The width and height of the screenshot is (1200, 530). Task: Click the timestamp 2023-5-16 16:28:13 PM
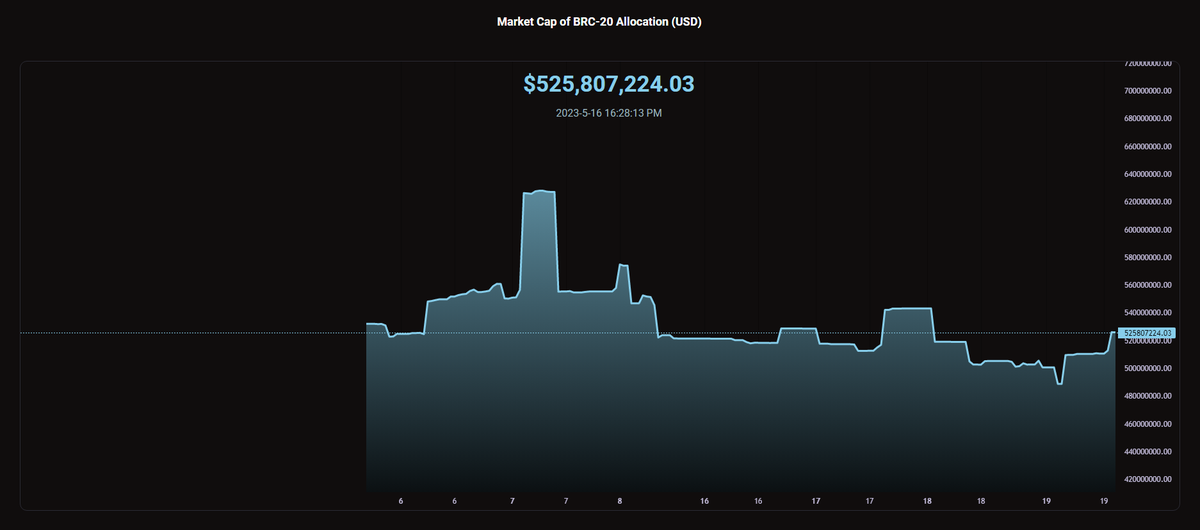[608, 113]
